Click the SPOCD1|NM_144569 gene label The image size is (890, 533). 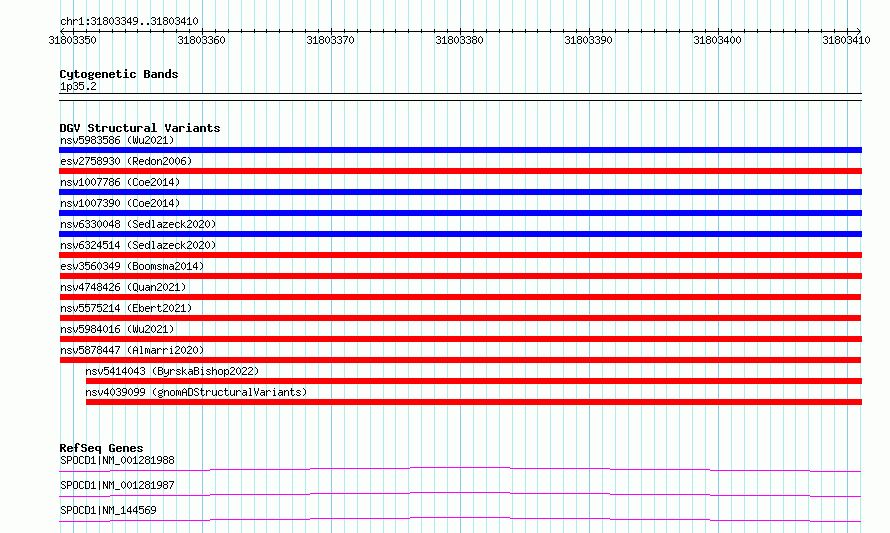point(108,510)
